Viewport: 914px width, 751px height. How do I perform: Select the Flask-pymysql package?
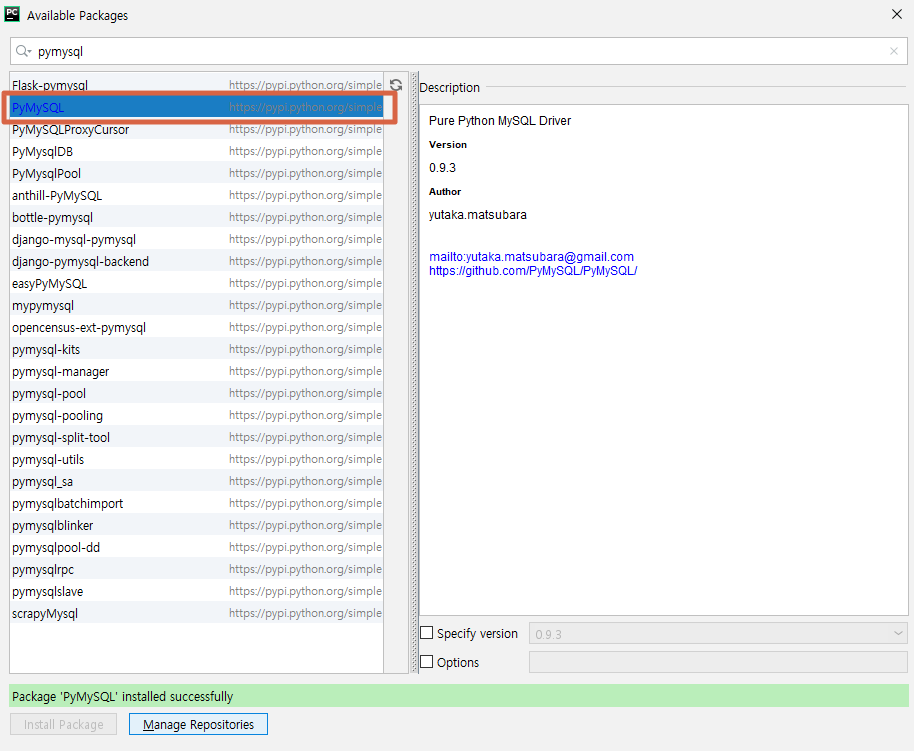(x=196, y=85)
